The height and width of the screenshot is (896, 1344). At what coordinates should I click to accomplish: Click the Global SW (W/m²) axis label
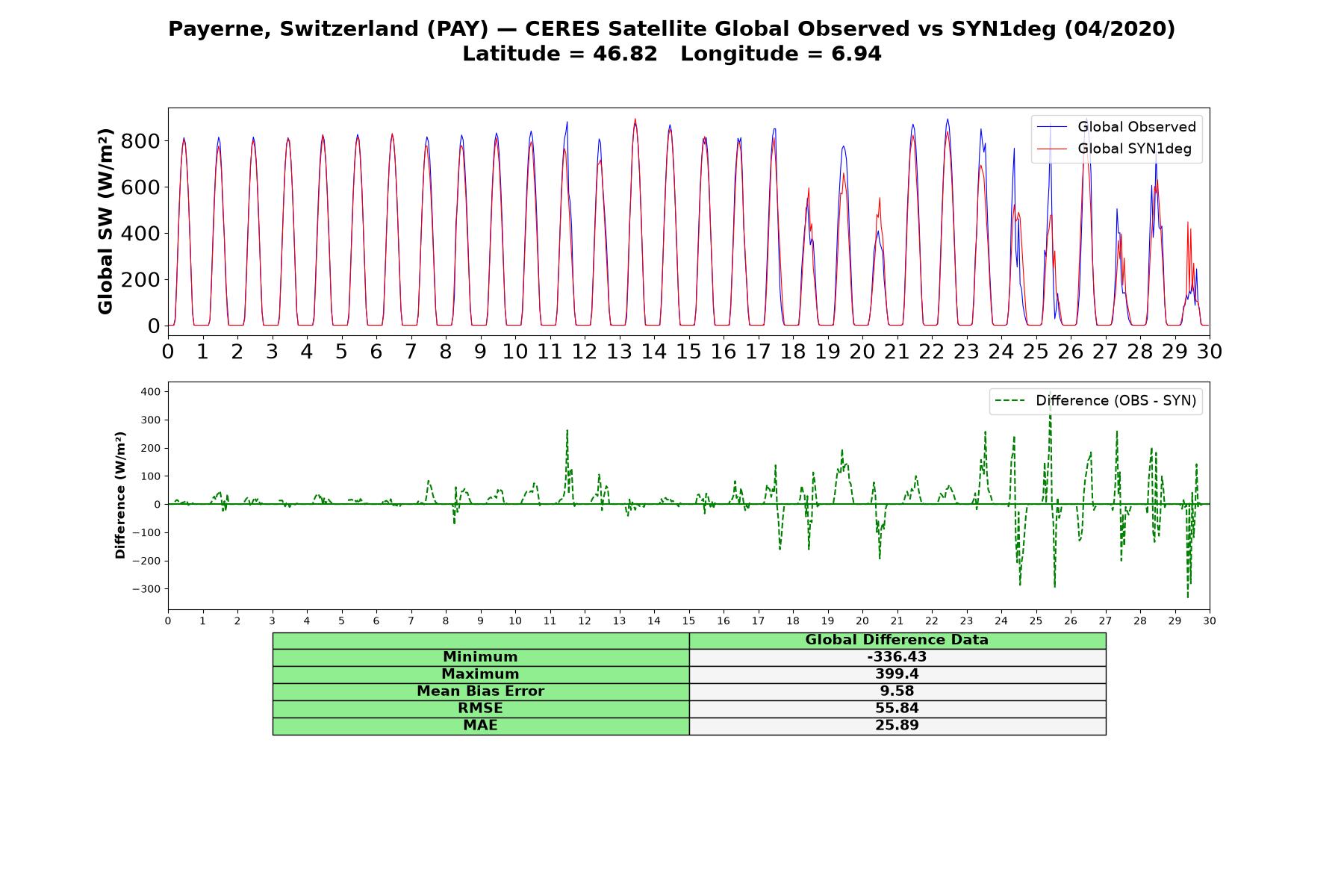105,221
